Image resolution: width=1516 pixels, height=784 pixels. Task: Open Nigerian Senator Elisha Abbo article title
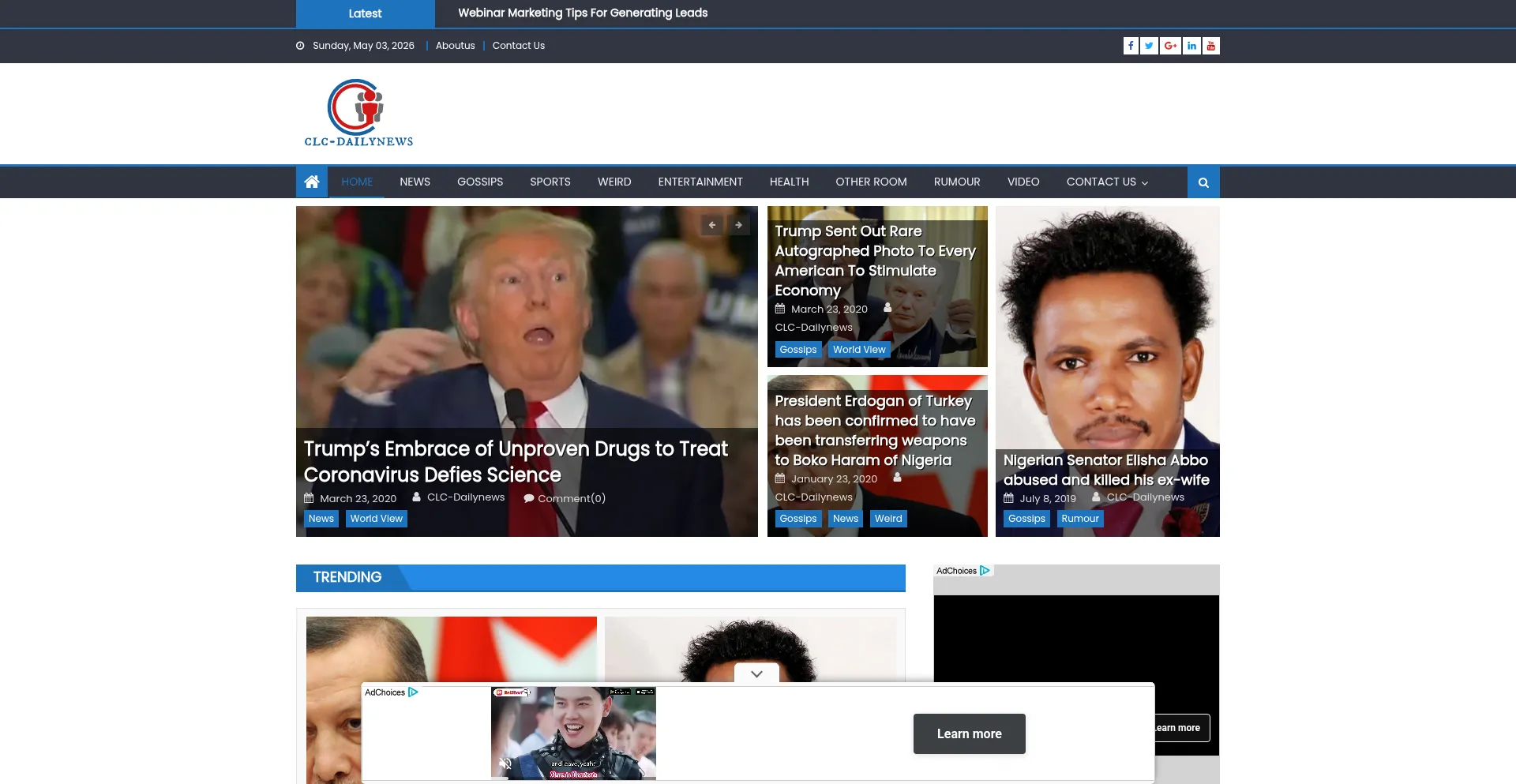1106,470
